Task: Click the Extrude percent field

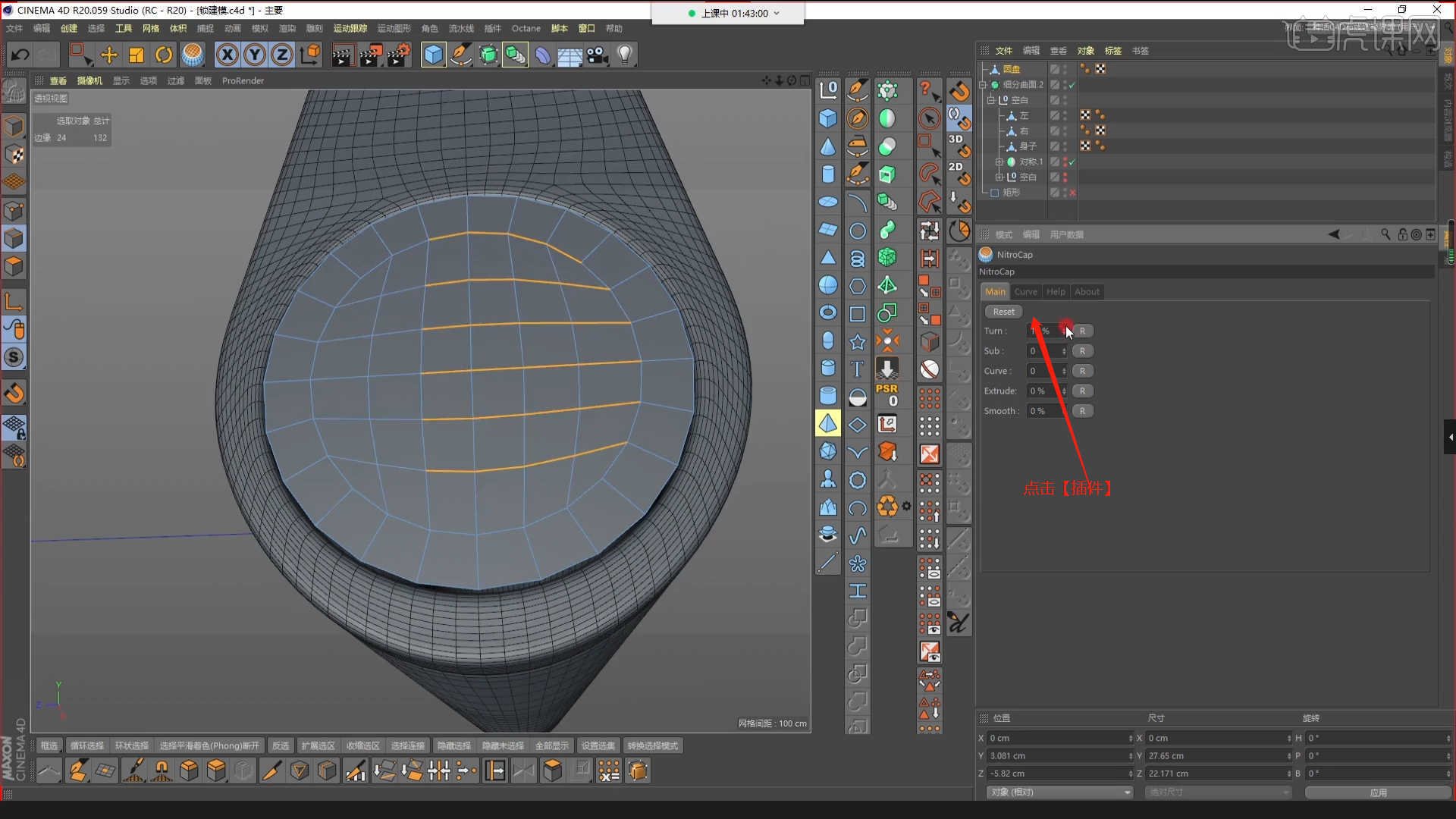Action: pyautogui.click(x=1047, y=391)
